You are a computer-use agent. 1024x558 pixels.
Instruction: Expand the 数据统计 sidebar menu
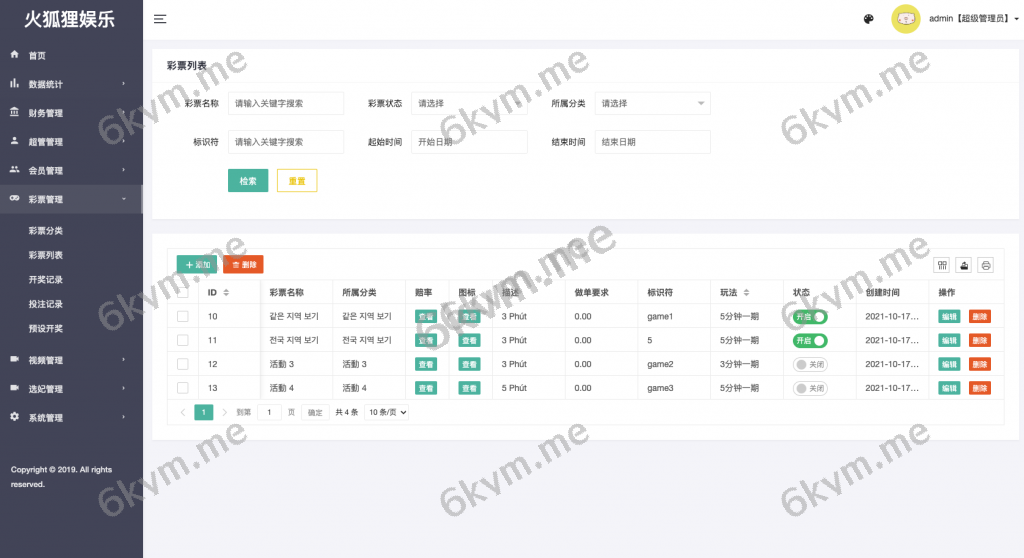click(70, 84)
